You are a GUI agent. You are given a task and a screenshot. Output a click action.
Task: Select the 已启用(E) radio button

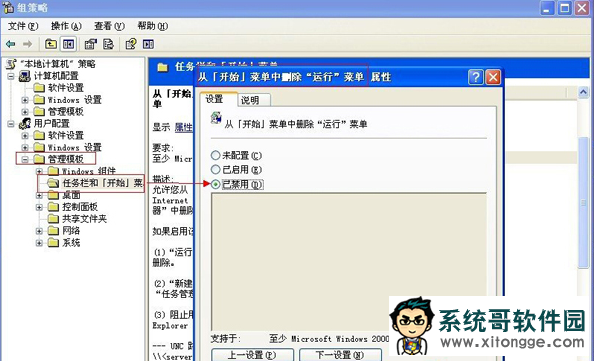coord(215,169)
